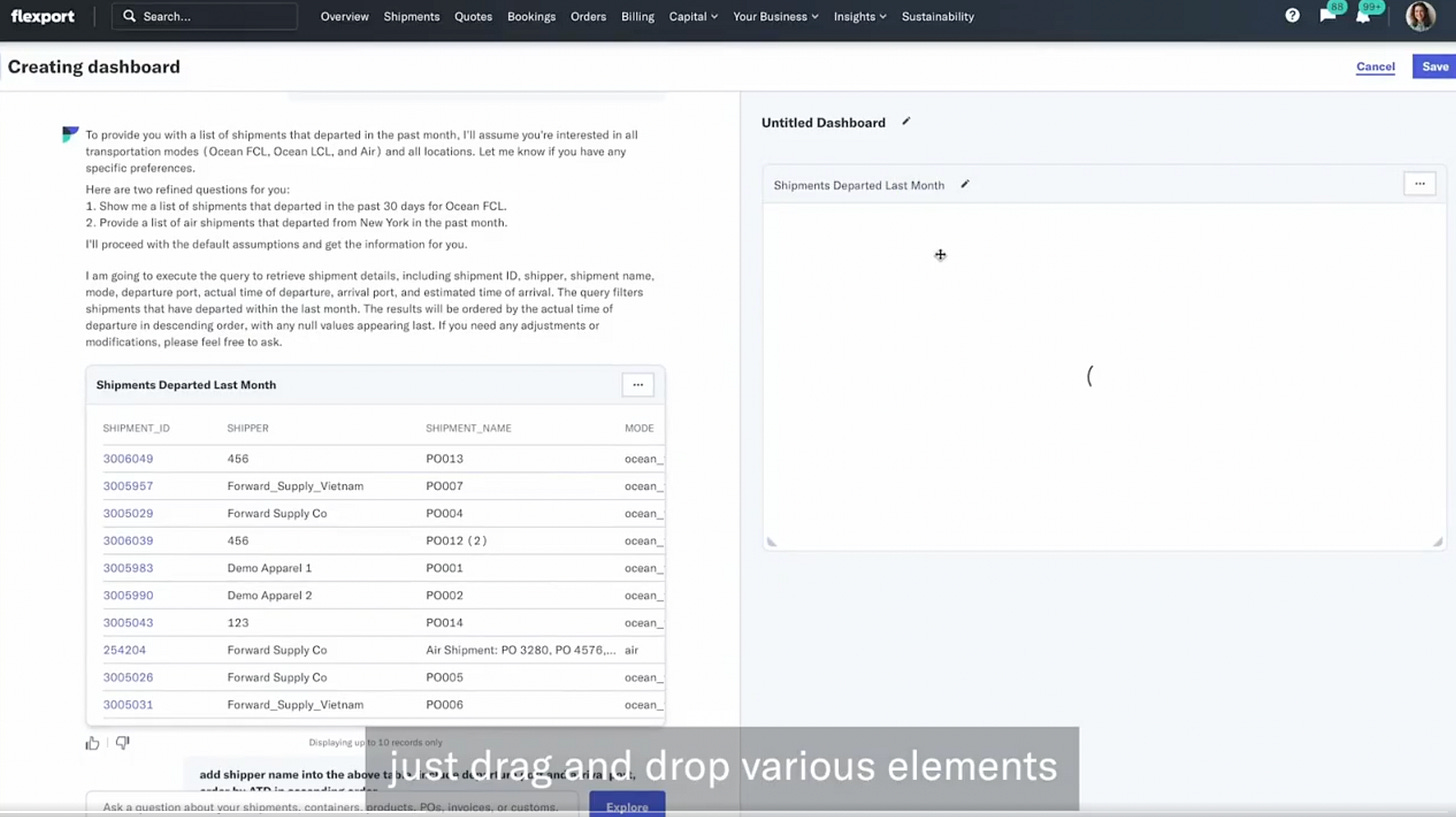Edit the Untitled Dashboard title pencil

(906, 122)
